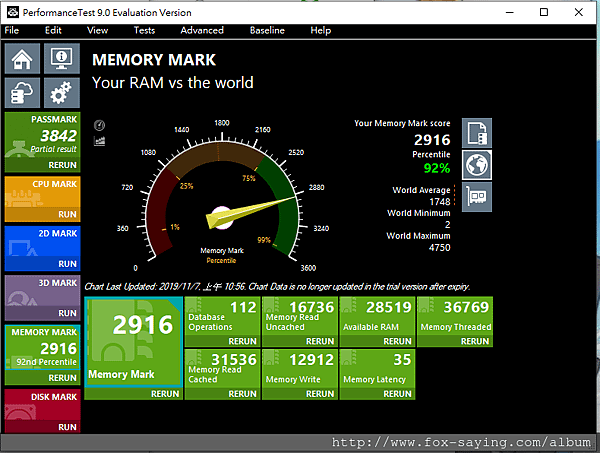600x453 pixels.
Task: Open the gears settings icon
Action: point(62,93)
